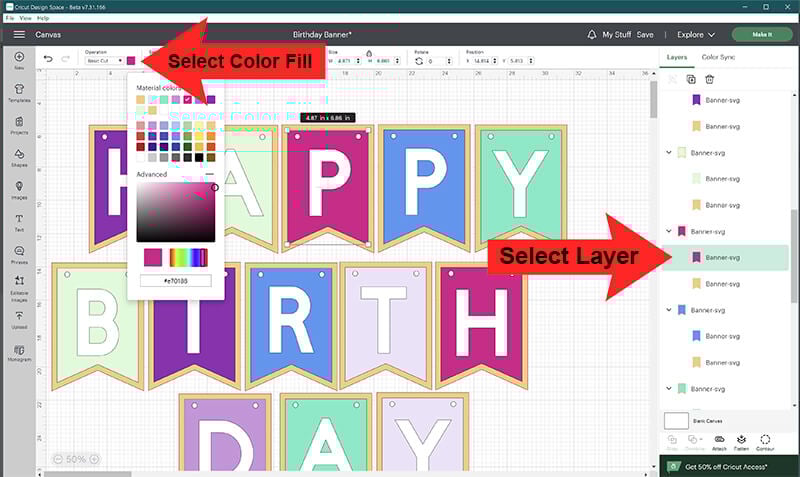Image resolution: width=800 pixels, height=477 pixels.
Task: Open the Monogram tool
Action: (19, 353)
